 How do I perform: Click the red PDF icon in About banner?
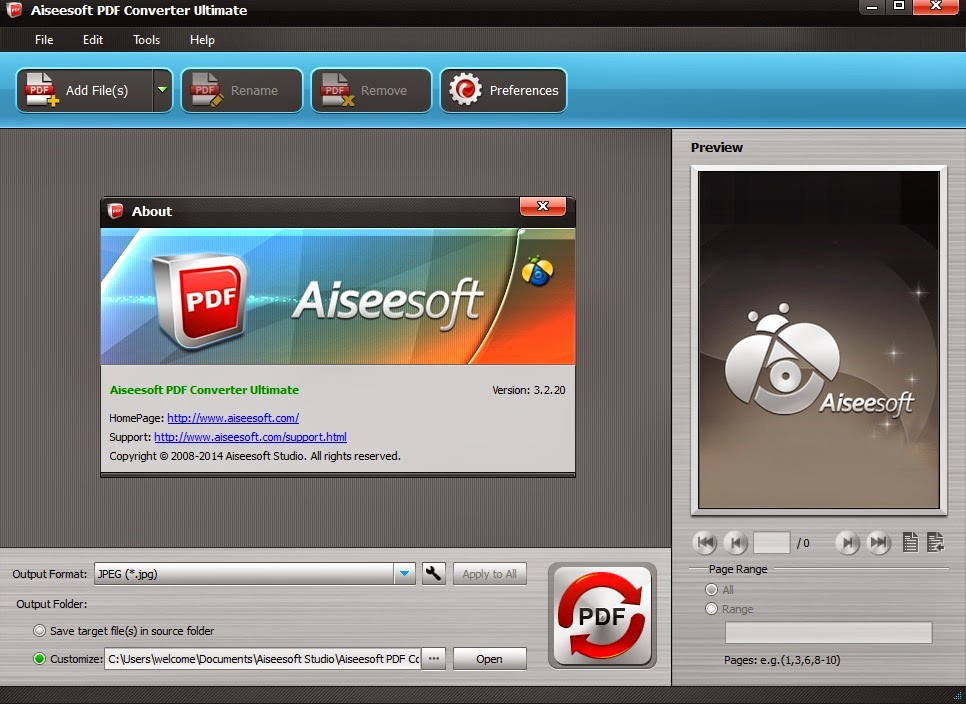[201, 300]
